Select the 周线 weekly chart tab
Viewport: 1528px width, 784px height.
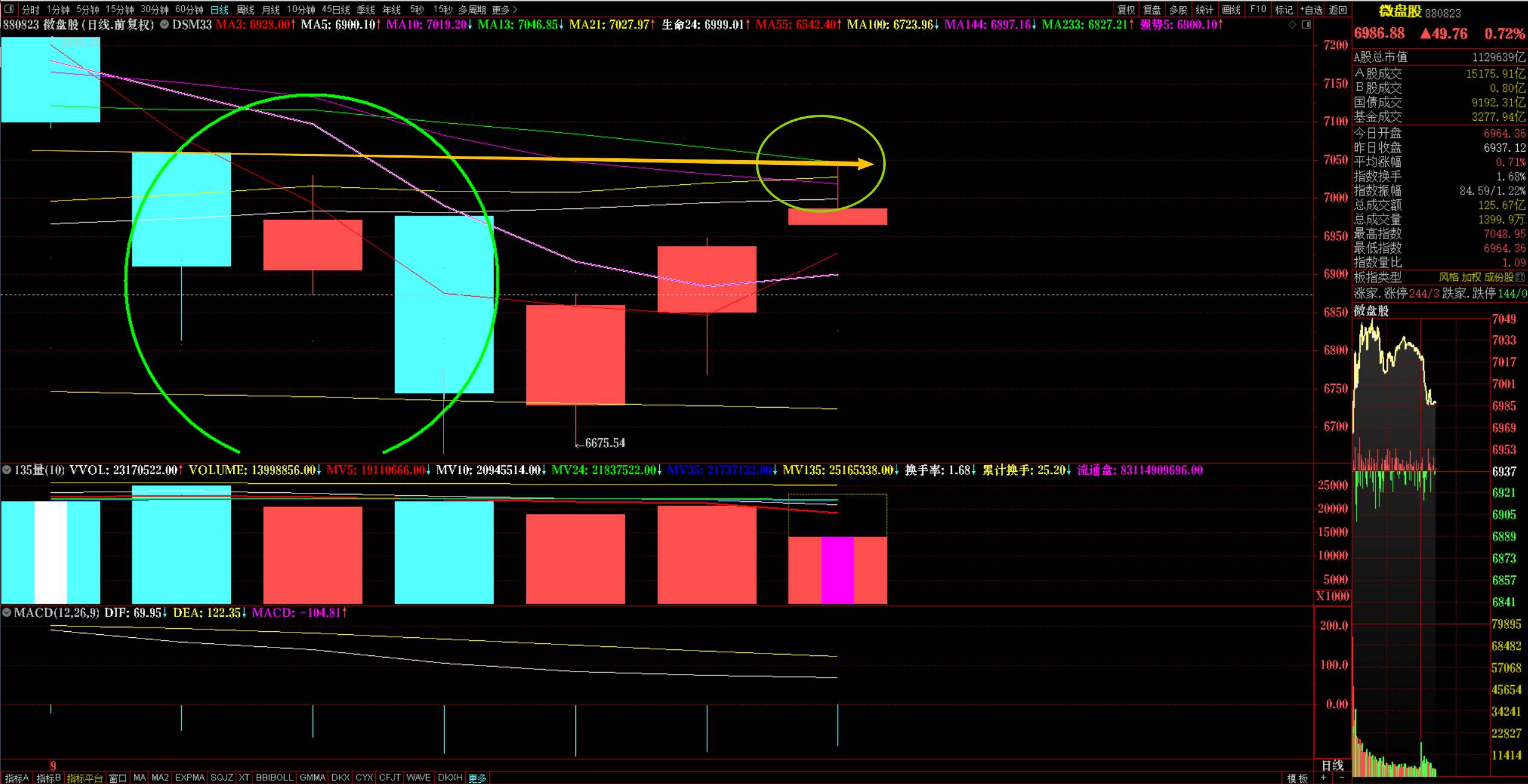(245, 10)
